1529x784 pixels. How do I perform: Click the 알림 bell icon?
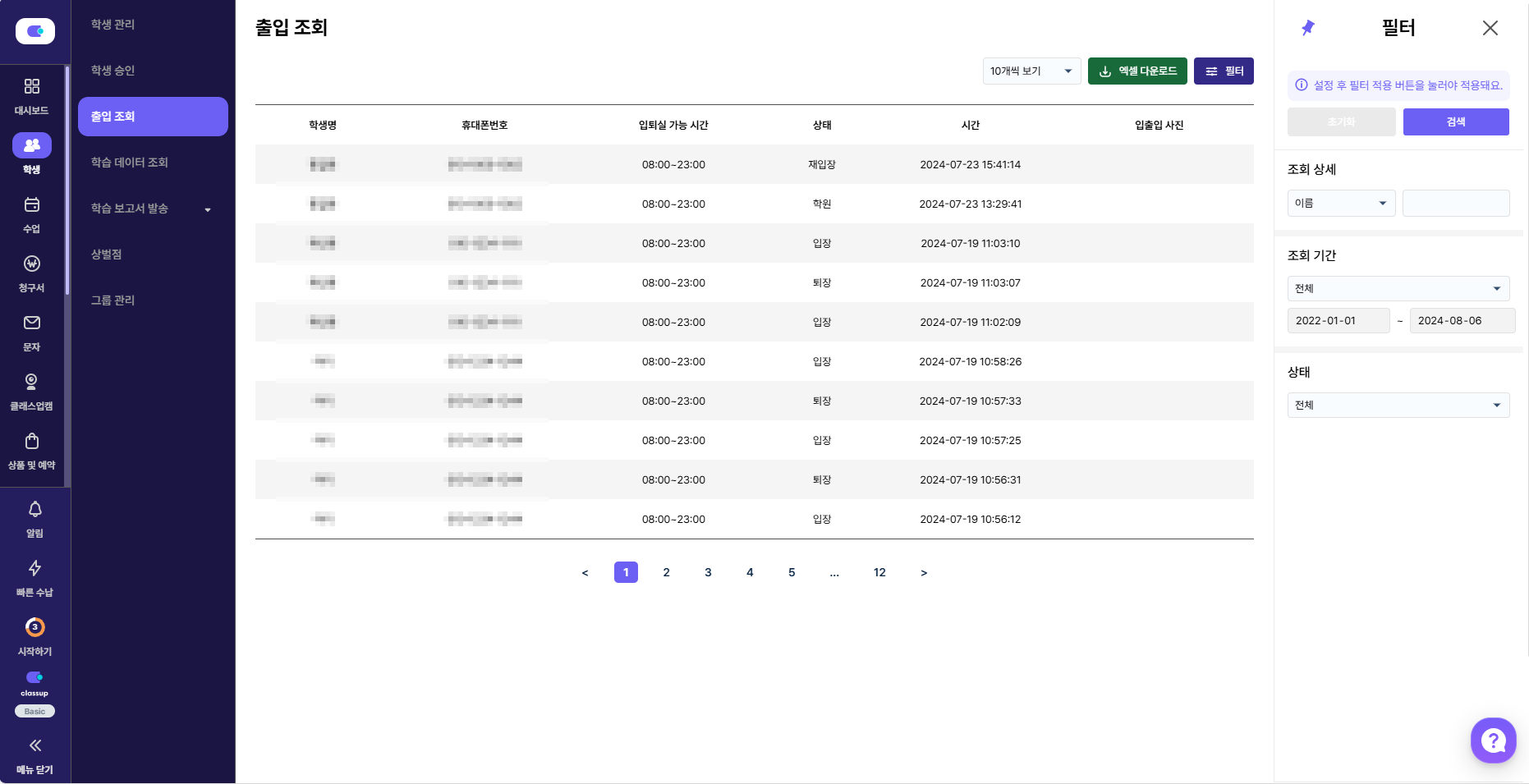tap(34, 510)
